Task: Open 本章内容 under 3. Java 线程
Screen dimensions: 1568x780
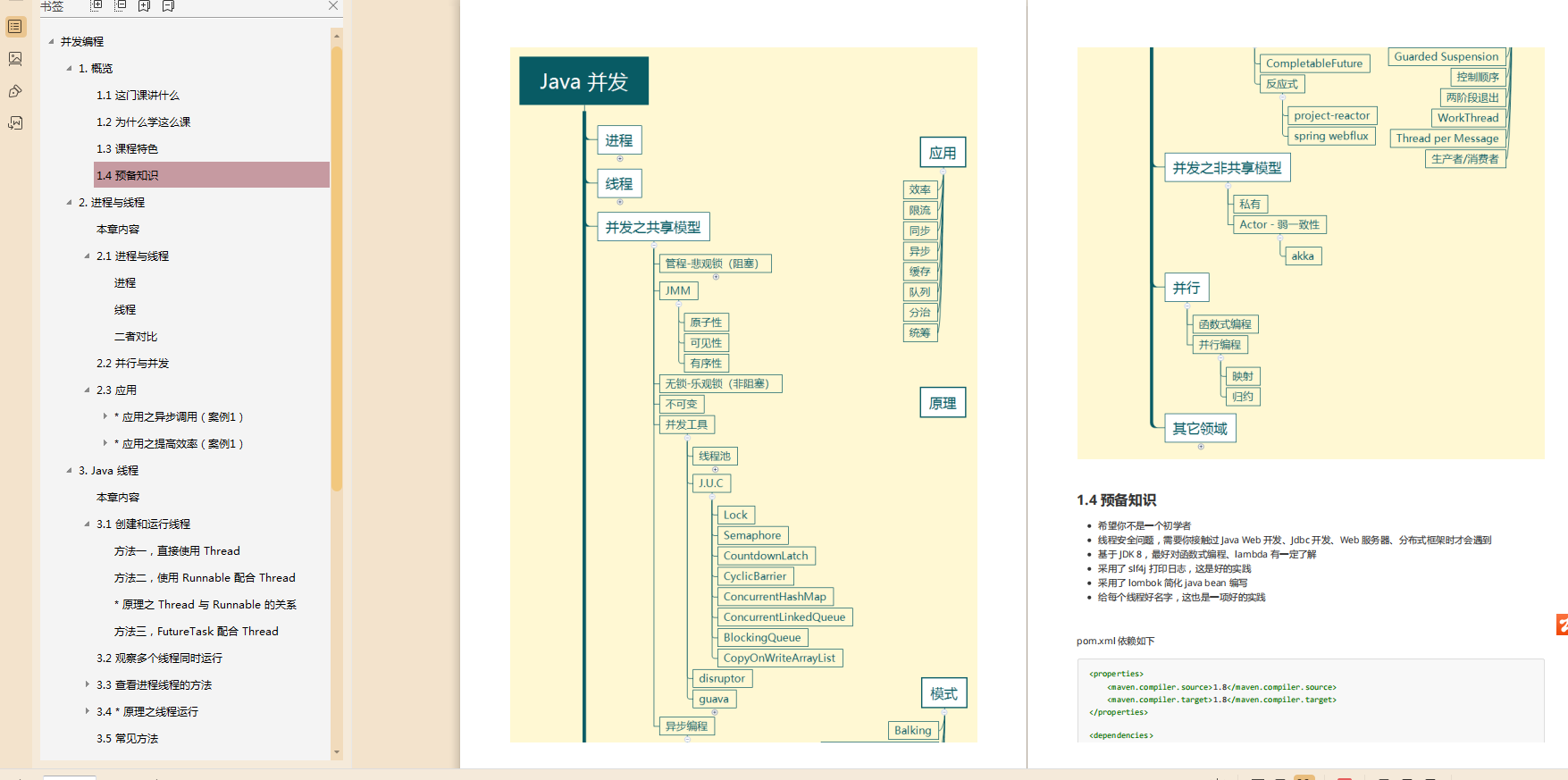Action: (118, 497)
